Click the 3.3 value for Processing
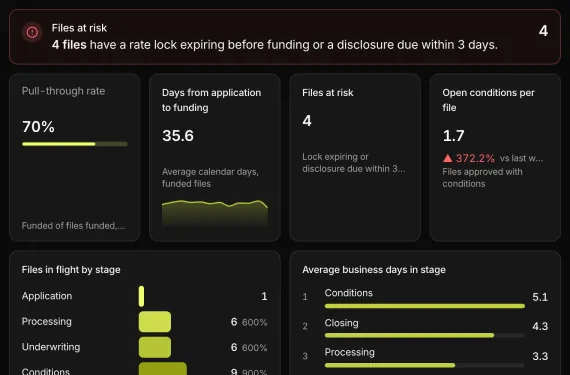570x375 pixels. pos(540,356)
